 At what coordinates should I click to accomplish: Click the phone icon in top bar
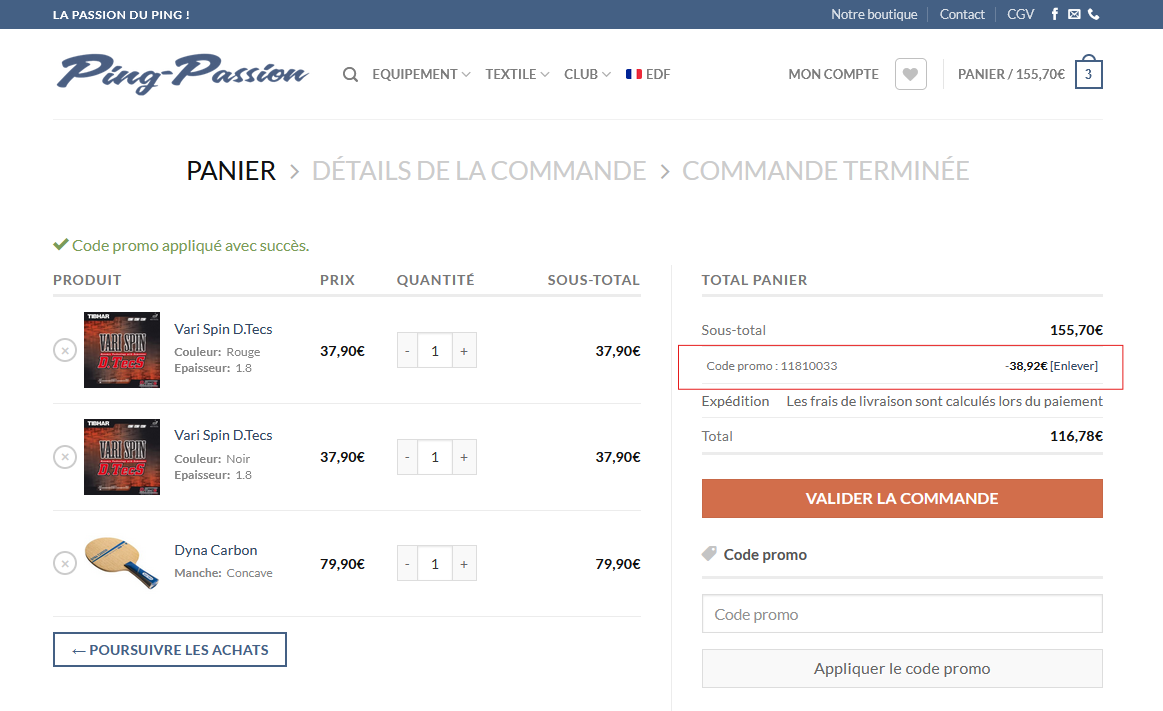click(x=1094, y=14)
